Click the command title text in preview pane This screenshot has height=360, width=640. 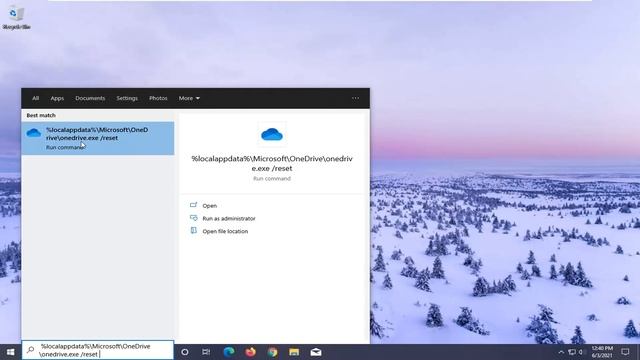tap(272, 163)
